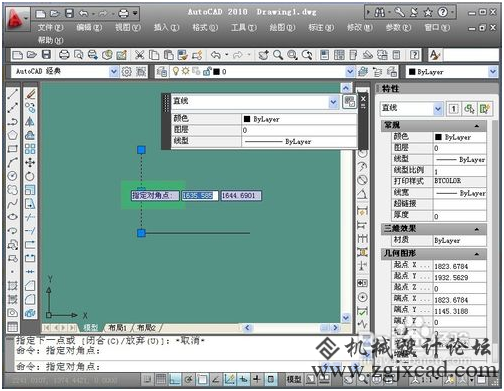Click the Save icon in the Standard toolbar

pyautogui.click(x=46, y=55)
